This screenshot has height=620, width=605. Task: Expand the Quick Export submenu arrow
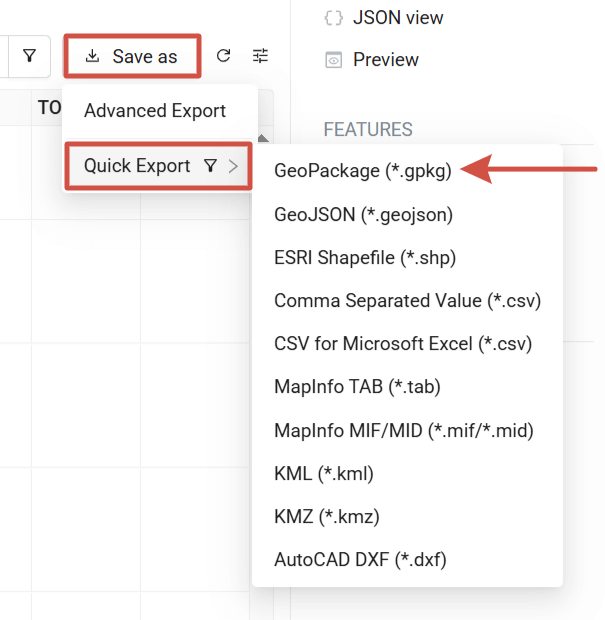point(233,166)
